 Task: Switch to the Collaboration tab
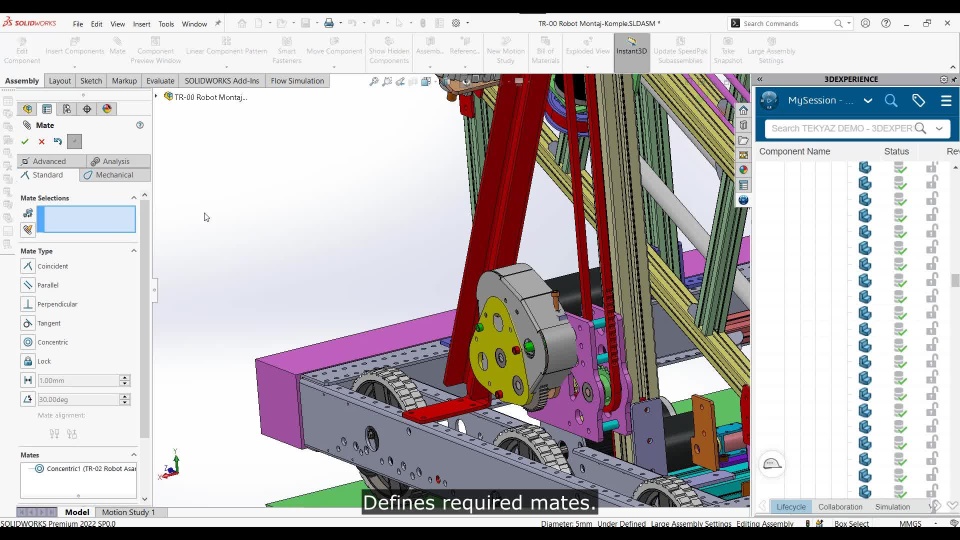coord(840,507)
